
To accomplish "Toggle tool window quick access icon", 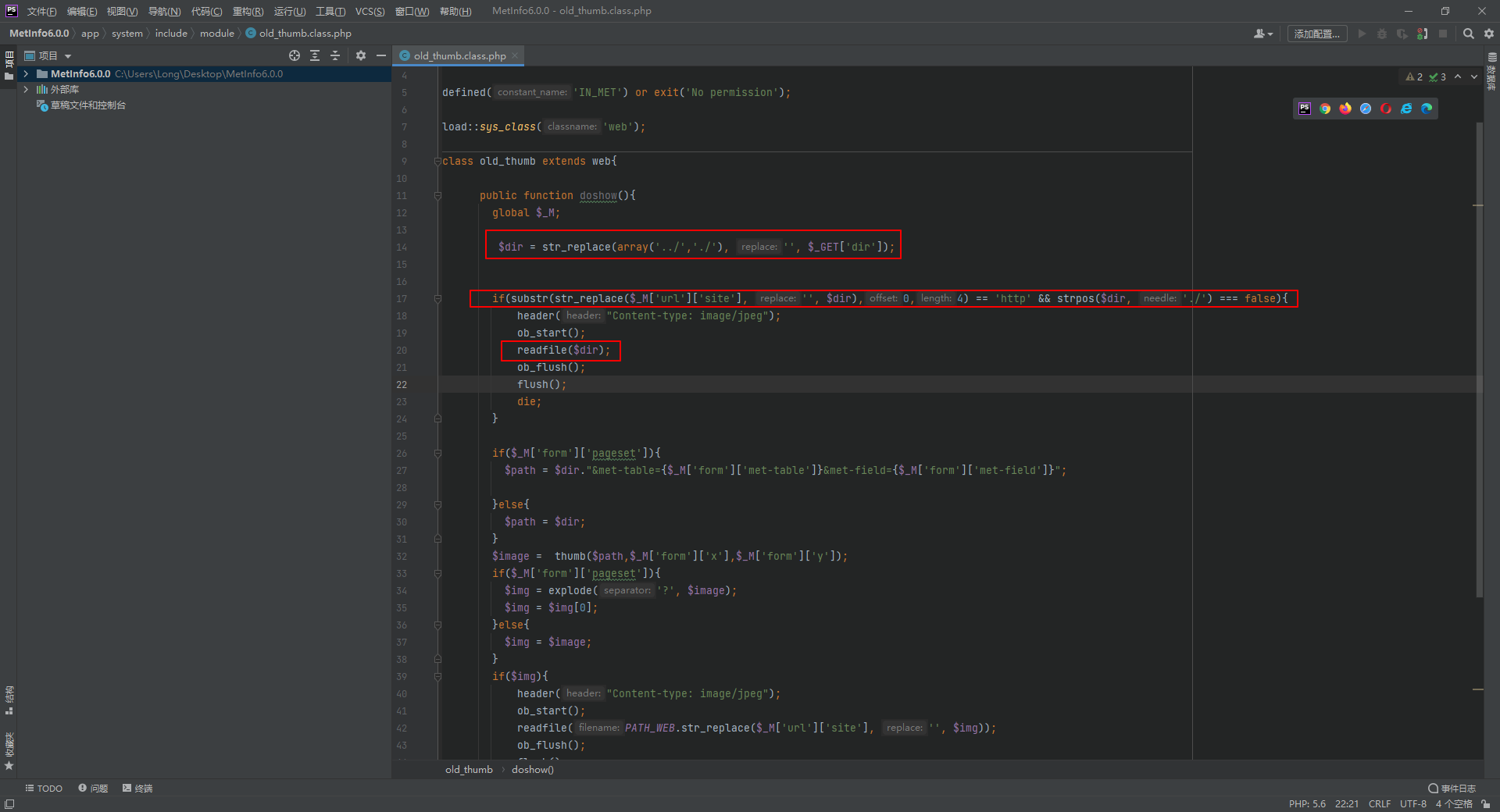I will click(9, 804).
